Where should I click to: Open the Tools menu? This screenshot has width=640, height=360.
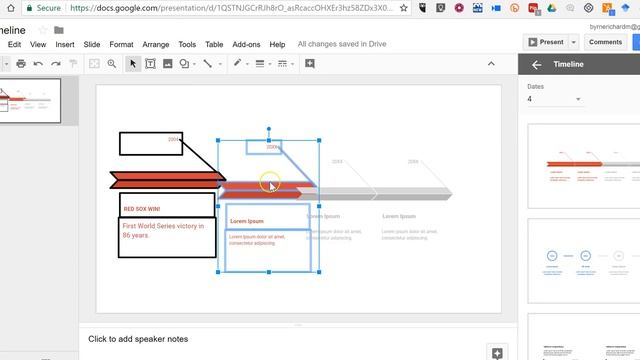(187, 44)
